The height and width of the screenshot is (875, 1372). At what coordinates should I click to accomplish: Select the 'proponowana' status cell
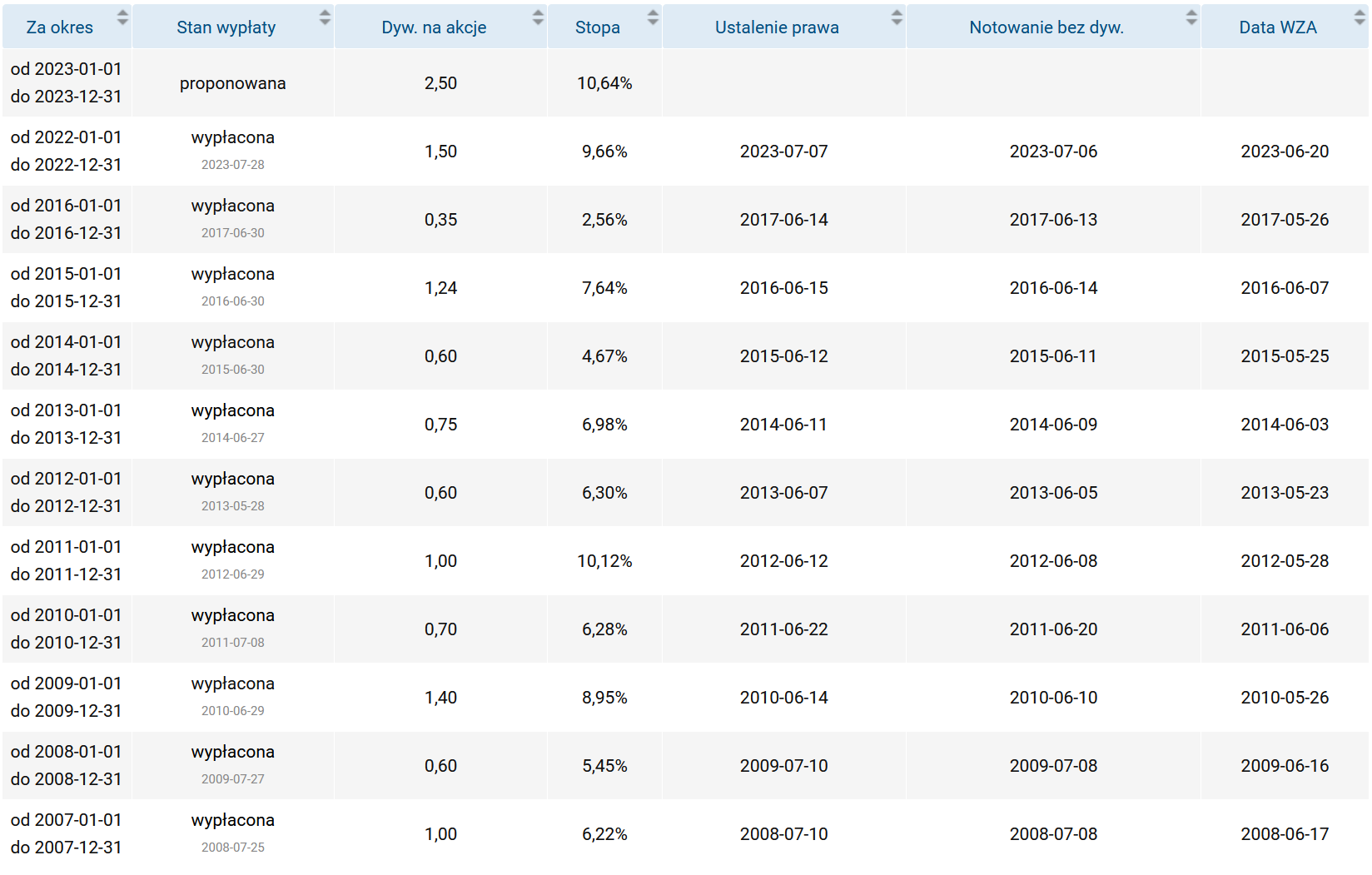[233, 83]
